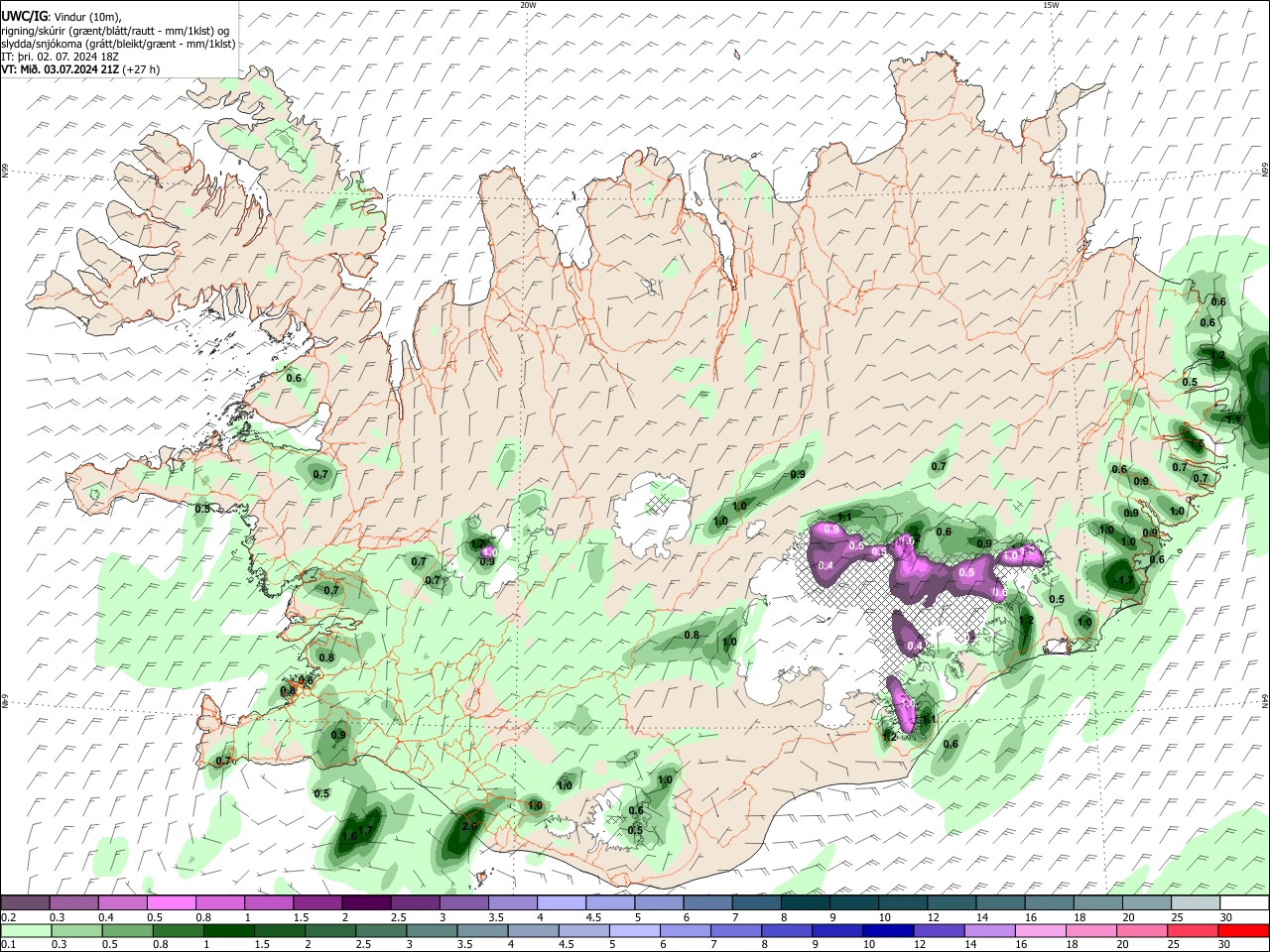
Task: Pick lower legend bright red swatch starting at 30
Action: coord(1243,931)
